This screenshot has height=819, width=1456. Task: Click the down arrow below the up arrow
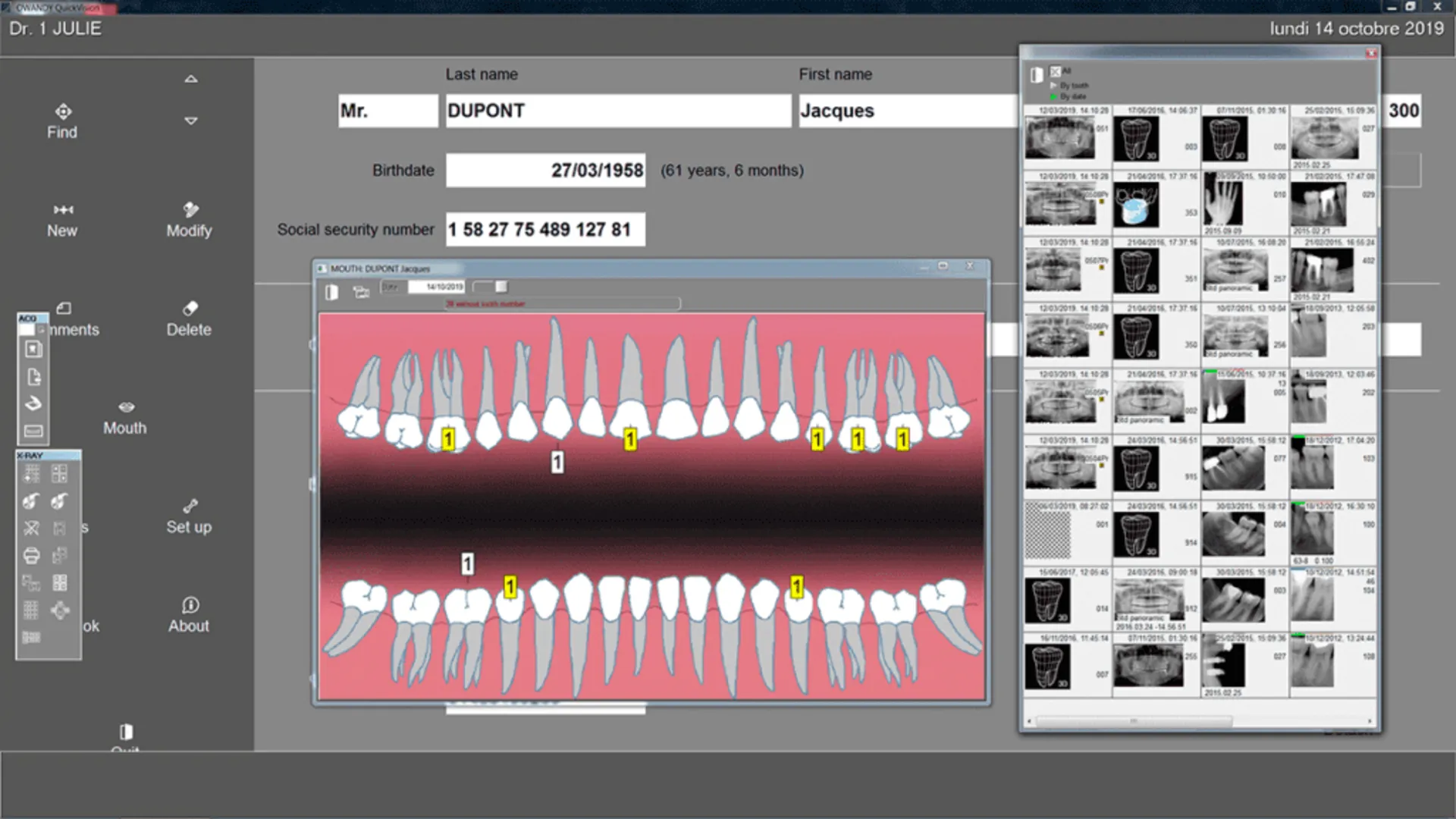(191, 121)
